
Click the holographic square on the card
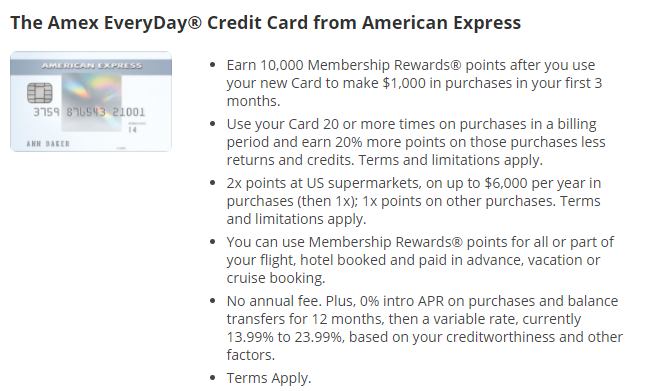pyautogui.click(x=92, y=102)
